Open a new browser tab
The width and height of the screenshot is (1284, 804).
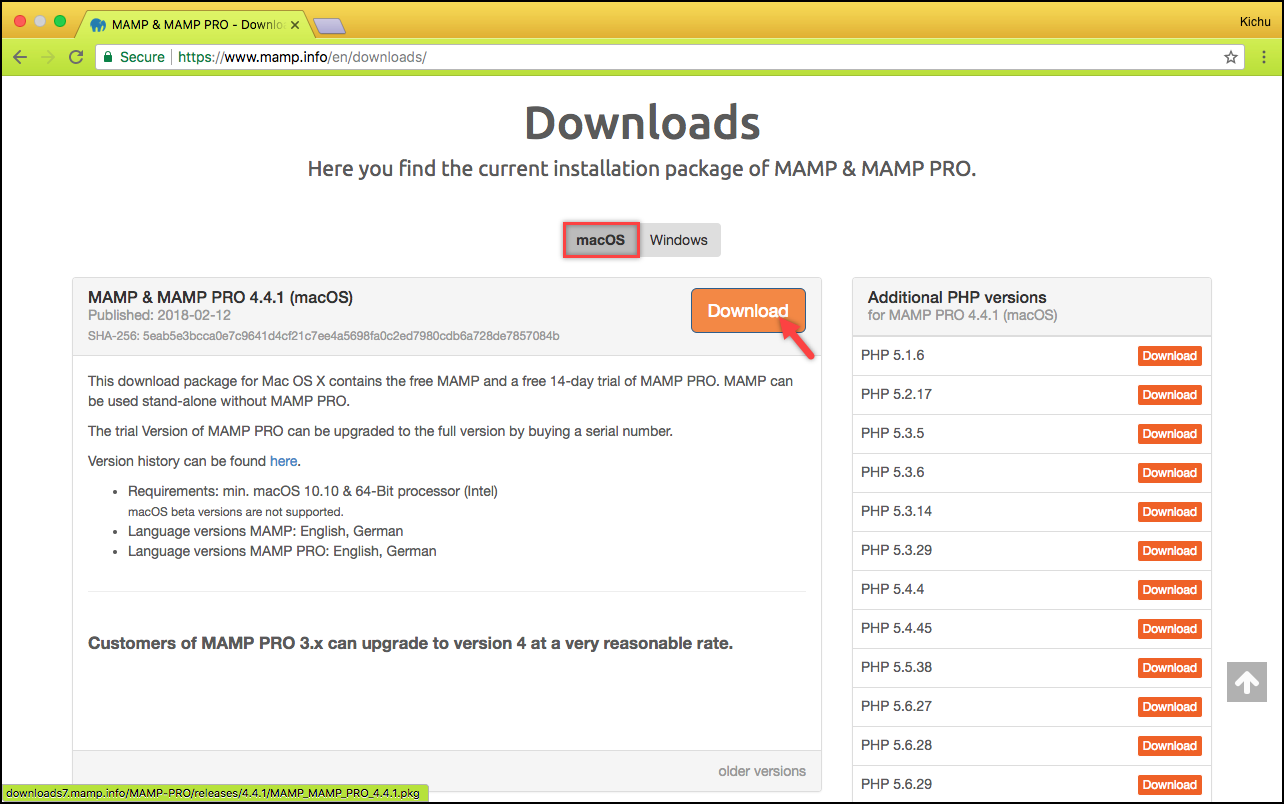(329, 25)
